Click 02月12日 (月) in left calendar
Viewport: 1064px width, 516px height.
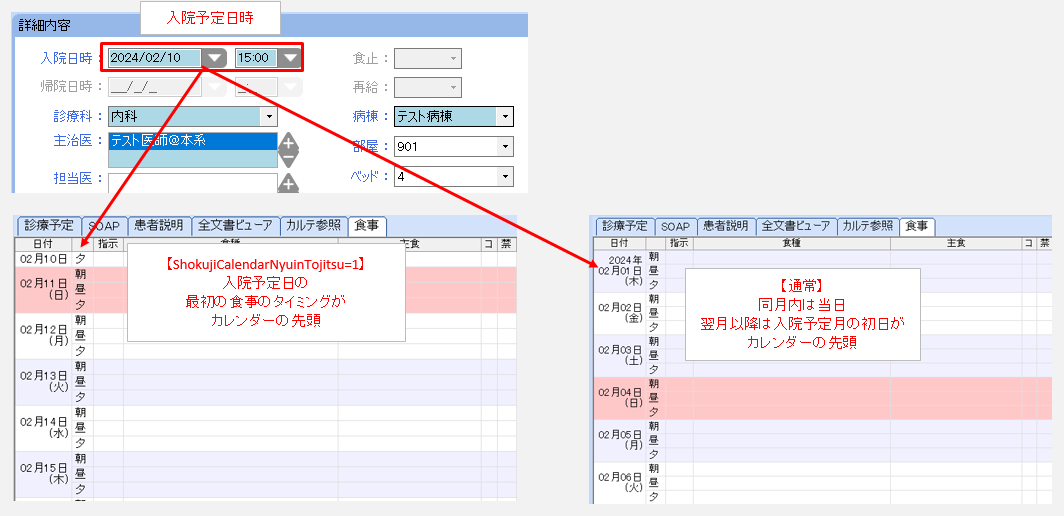(43, 335)
